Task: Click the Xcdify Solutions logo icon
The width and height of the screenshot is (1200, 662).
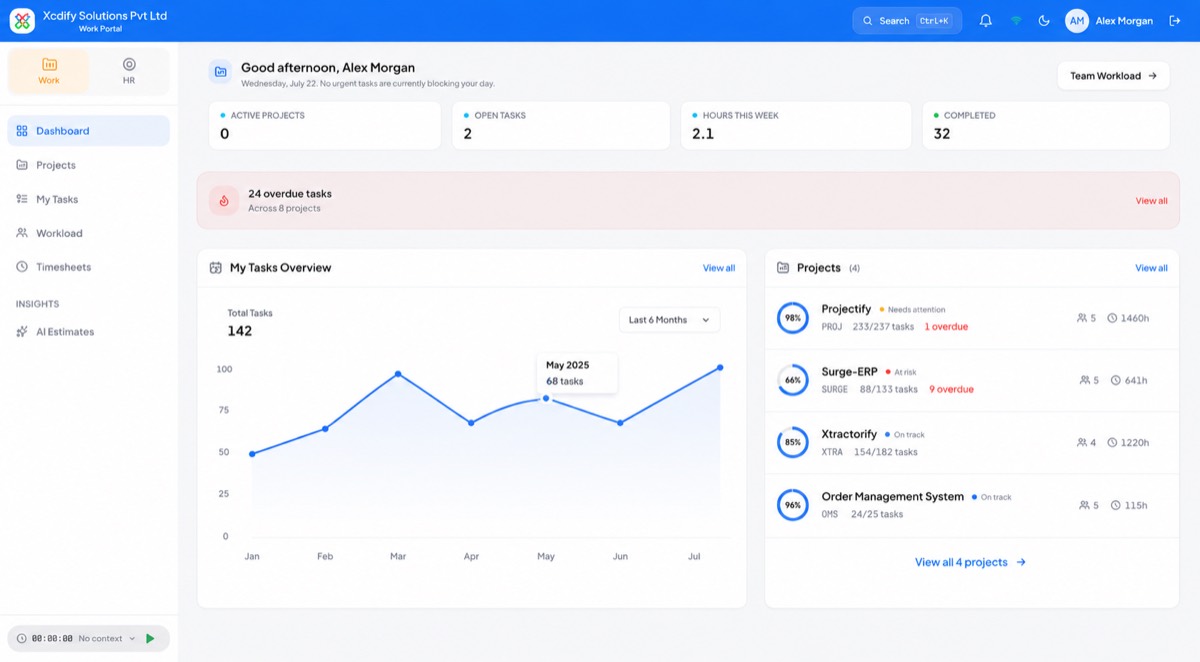Action: [x=22, y=21]
